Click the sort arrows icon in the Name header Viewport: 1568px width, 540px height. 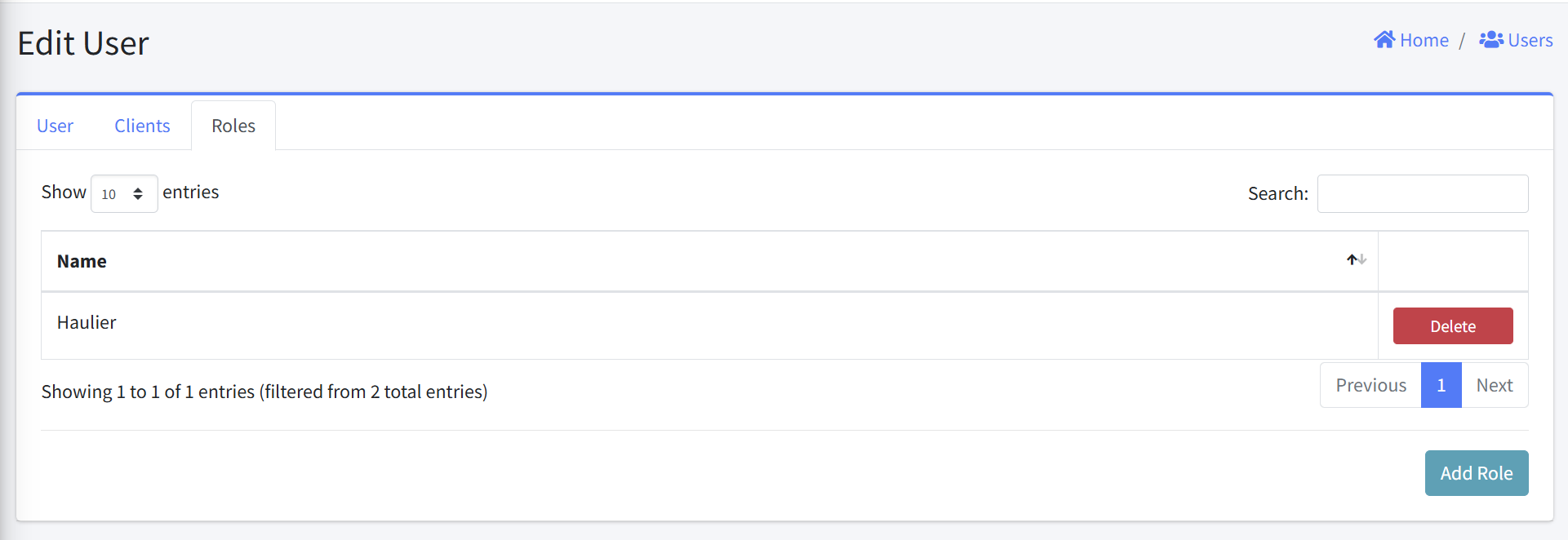point(1357,259)
